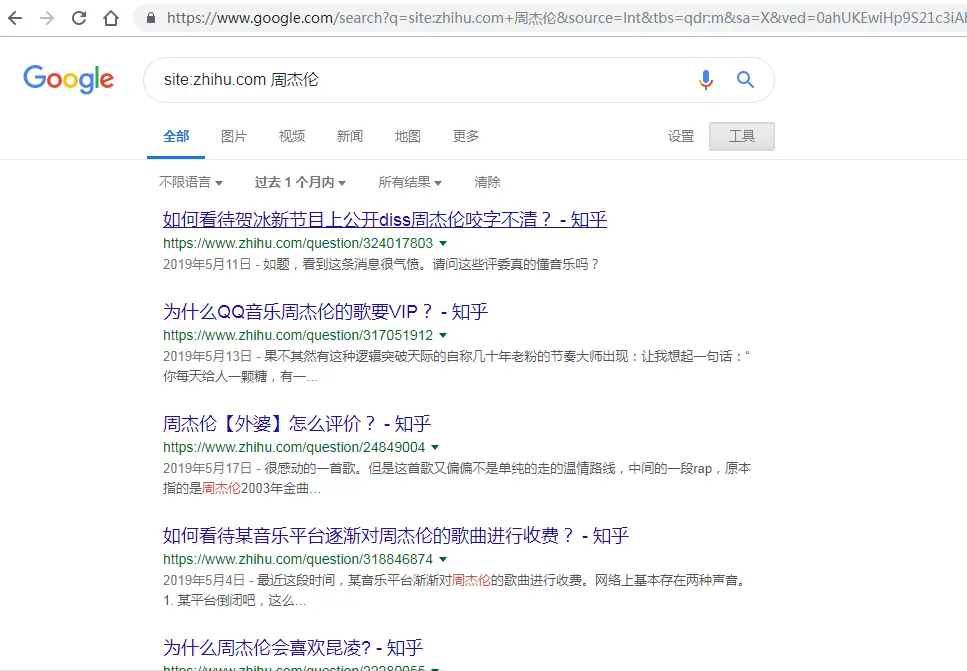Expand the 过去 1 个月内 time filter
Screen dimensions: 967x671
pos(300,182)
